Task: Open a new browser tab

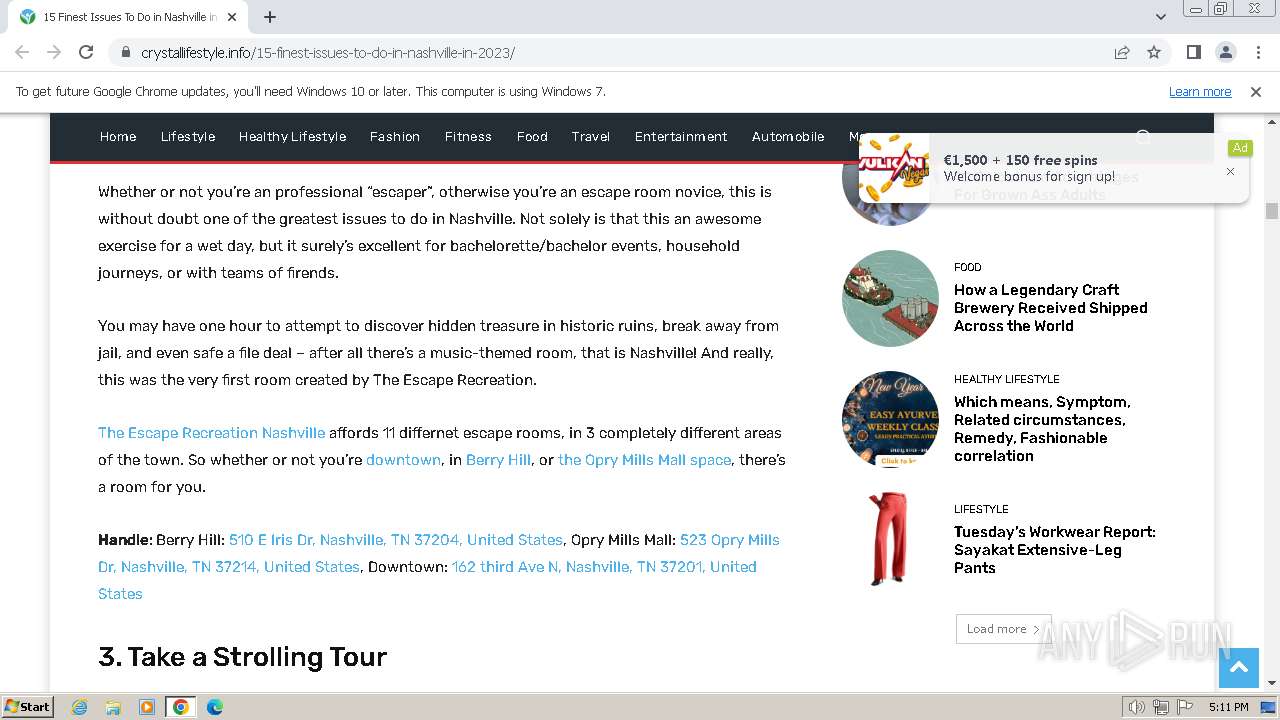Action: click(x=270, y=17)
